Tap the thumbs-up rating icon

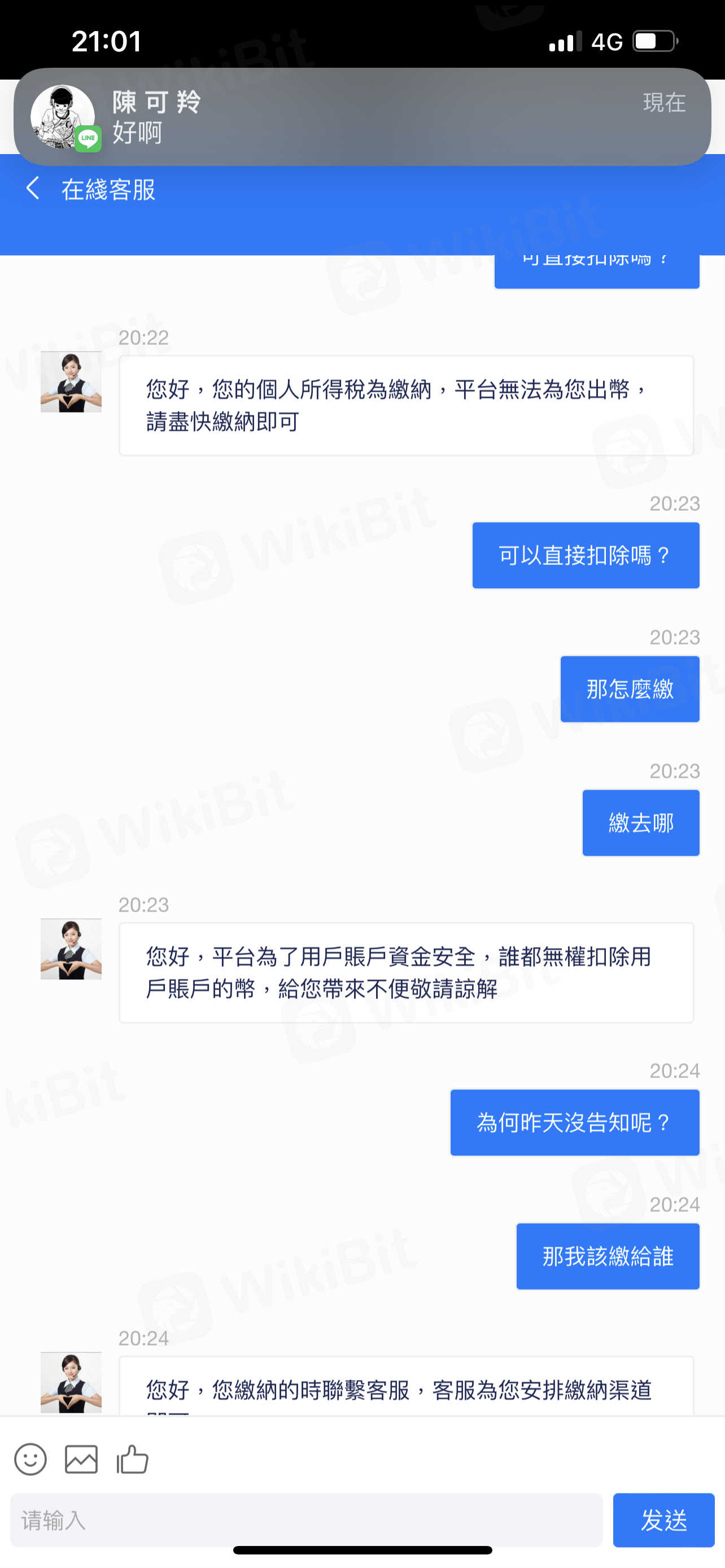click(x=133, y=1460)
